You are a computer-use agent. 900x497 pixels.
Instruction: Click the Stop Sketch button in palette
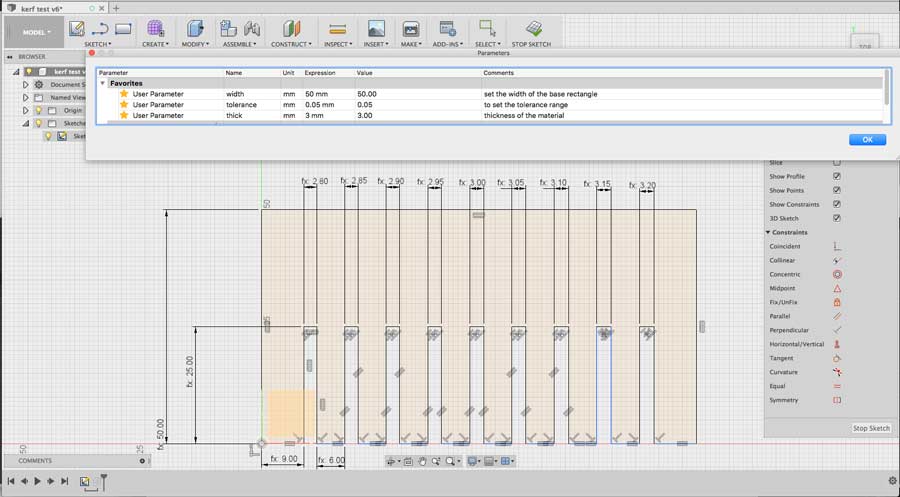click(x=871, y=428)
